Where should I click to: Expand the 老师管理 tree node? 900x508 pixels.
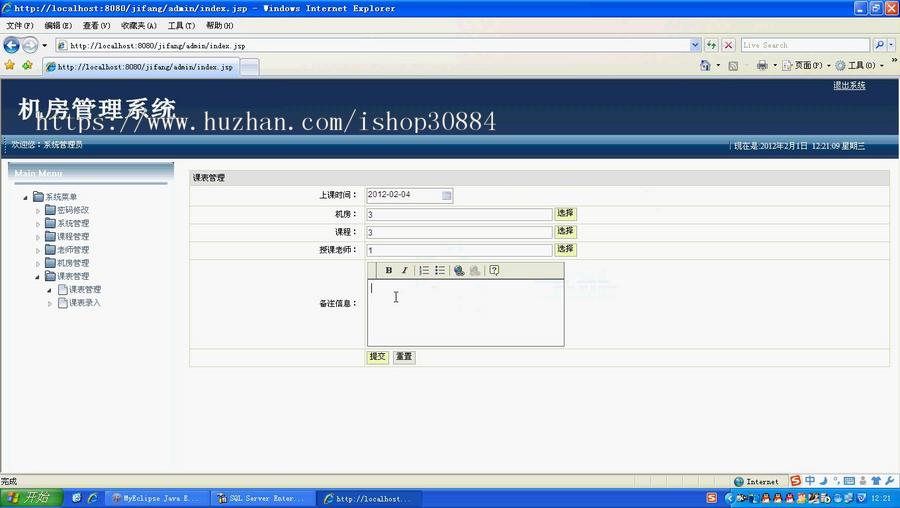click(x=38, y=250)
